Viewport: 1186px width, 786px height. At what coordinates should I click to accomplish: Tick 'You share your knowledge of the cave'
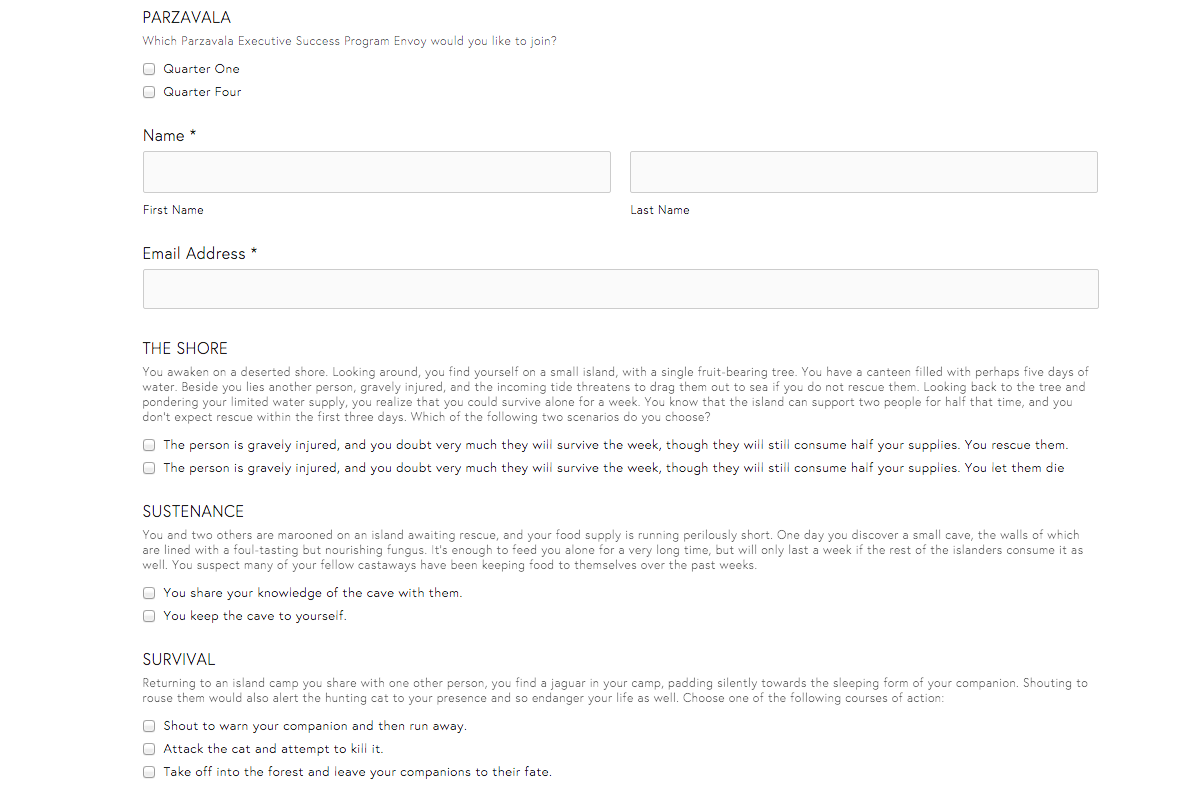149,593
